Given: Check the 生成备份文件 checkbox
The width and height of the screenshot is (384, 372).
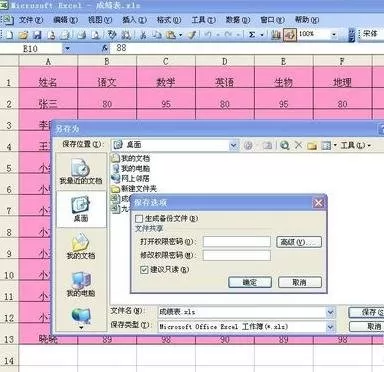Looking at the screenshot, I should (x=139, y=219).
